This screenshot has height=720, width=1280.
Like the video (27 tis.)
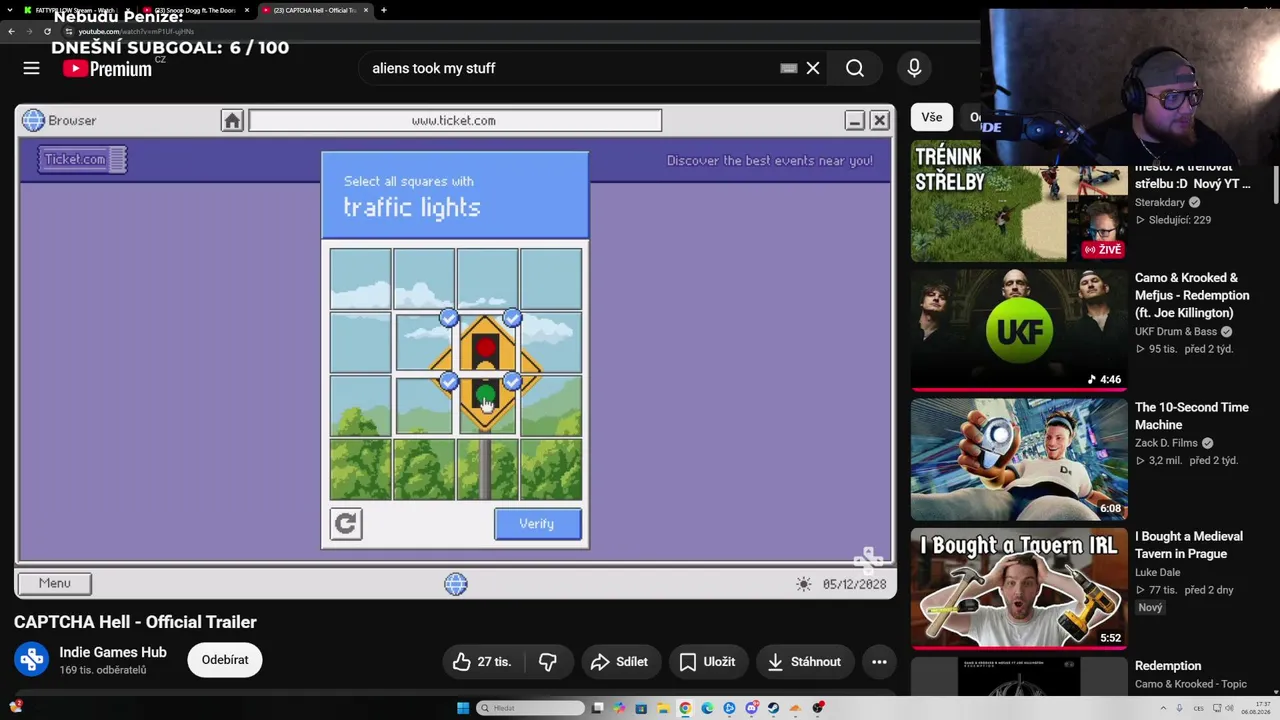coord(482,661)
